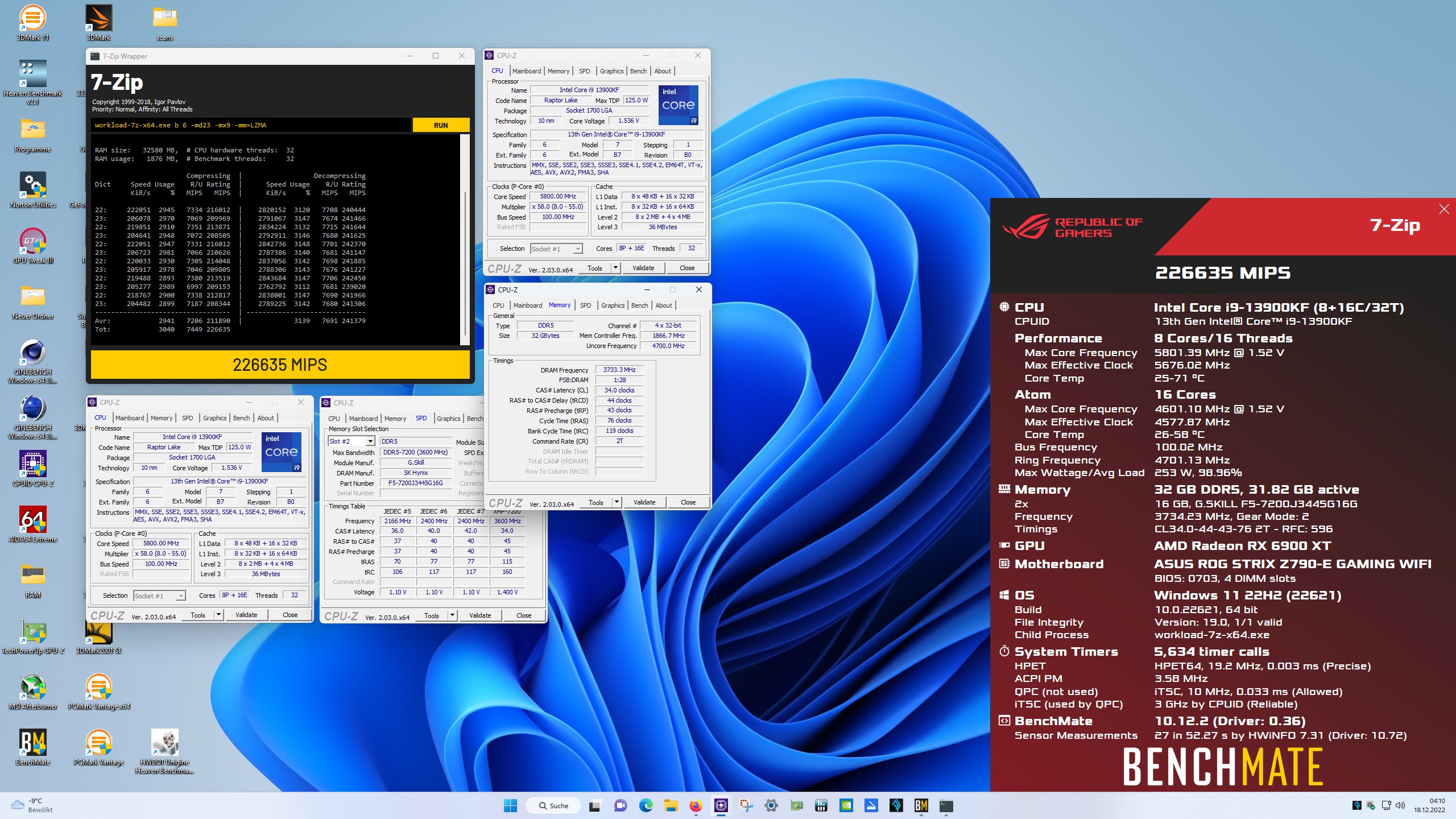Click the volume icon in system tray
Screen dimensions: 1456x819
[x=1400, y=805]
